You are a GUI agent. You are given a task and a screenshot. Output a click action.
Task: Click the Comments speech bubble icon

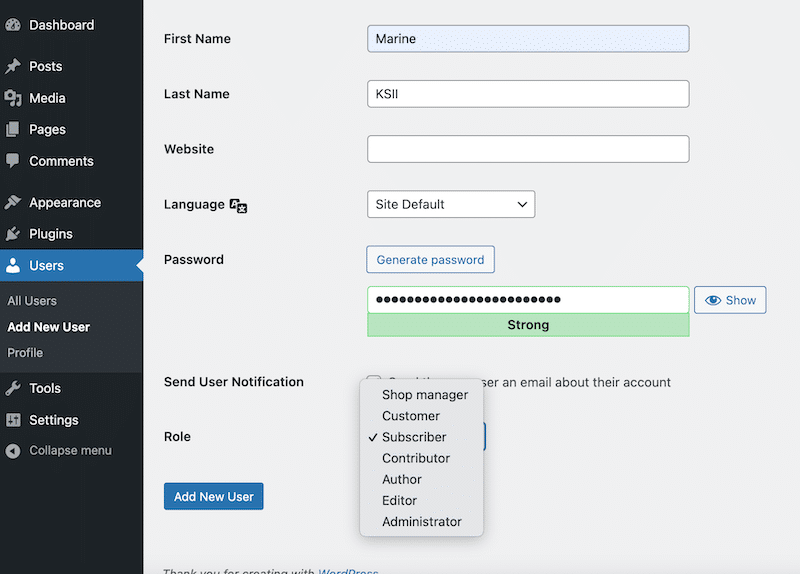[13, 161]
